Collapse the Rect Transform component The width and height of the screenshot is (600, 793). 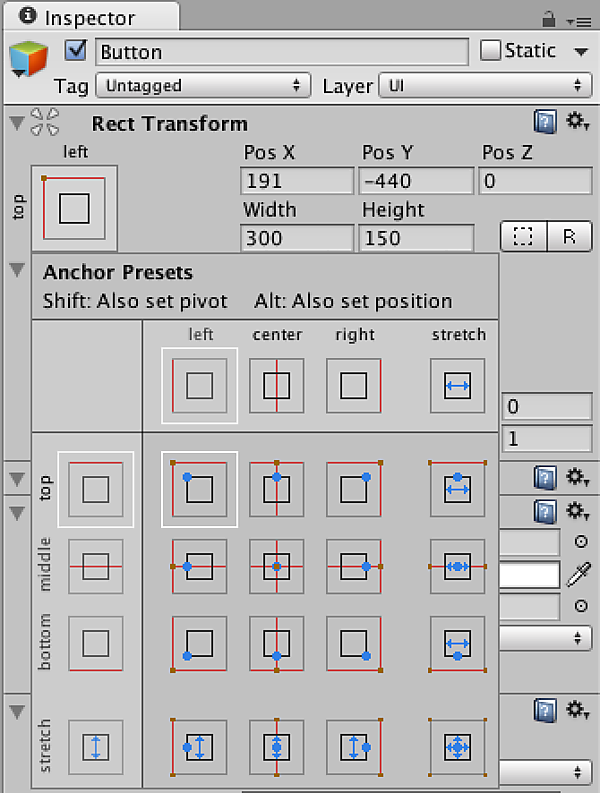coord(16,123)
